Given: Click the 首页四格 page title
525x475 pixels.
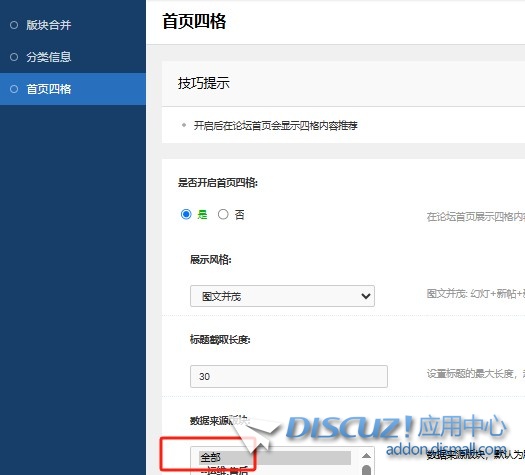Looking at the screenshot, I should (194, 21).
